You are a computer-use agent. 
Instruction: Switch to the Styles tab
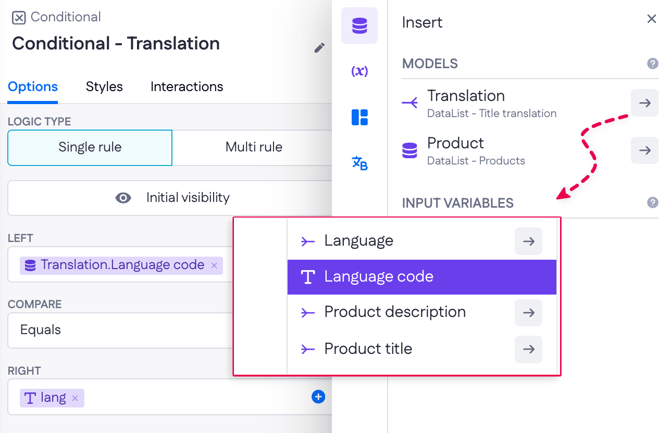point(104,87)
